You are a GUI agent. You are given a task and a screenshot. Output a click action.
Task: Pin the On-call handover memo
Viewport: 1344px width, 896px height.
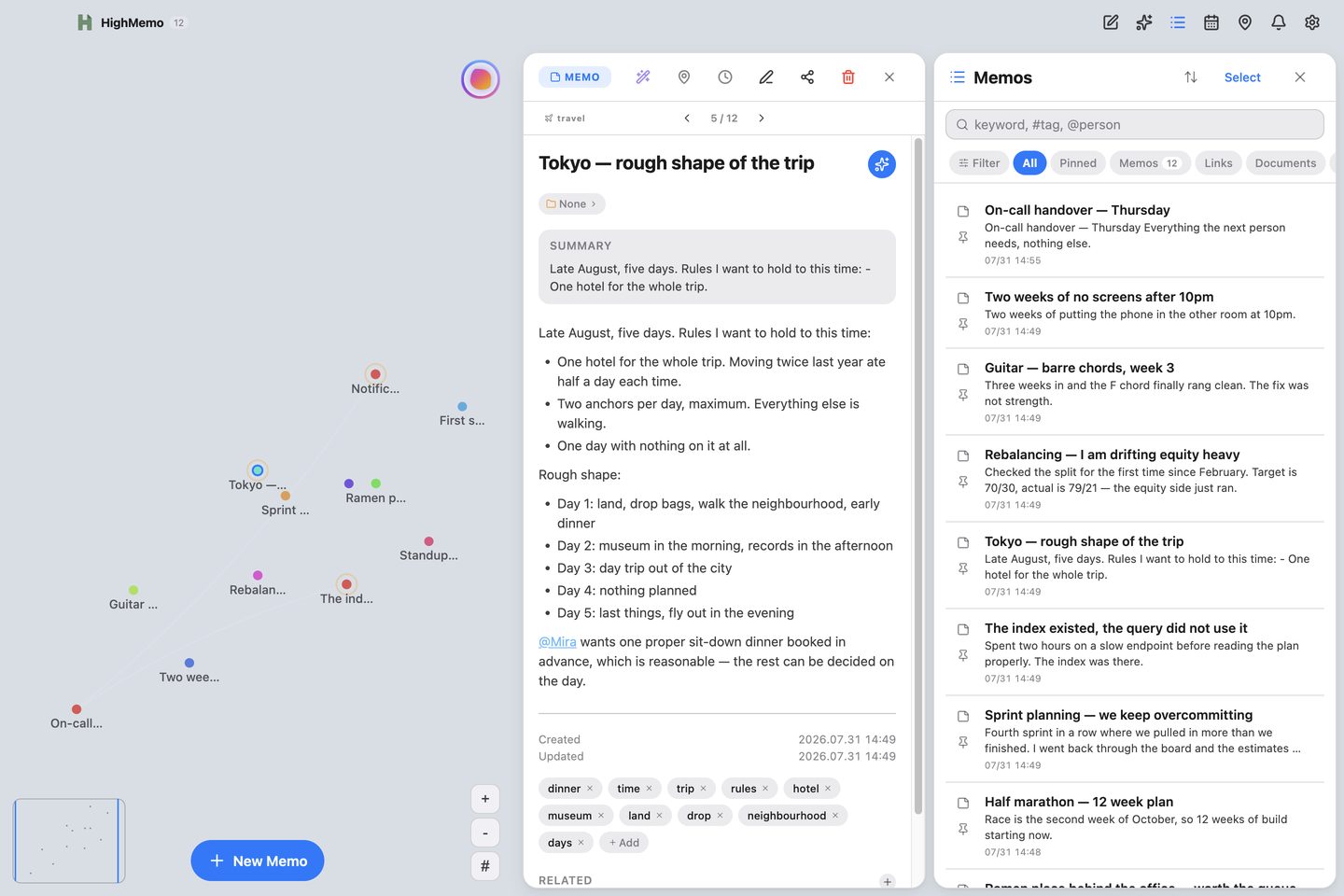coord(963,238)
